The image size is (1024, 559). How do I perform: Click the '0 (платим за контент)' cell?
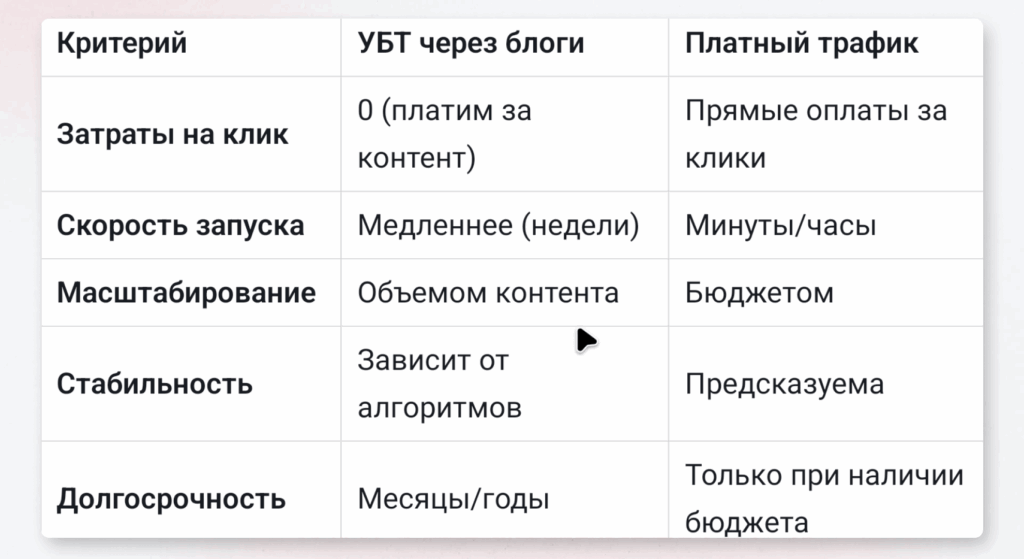[444, 134]
